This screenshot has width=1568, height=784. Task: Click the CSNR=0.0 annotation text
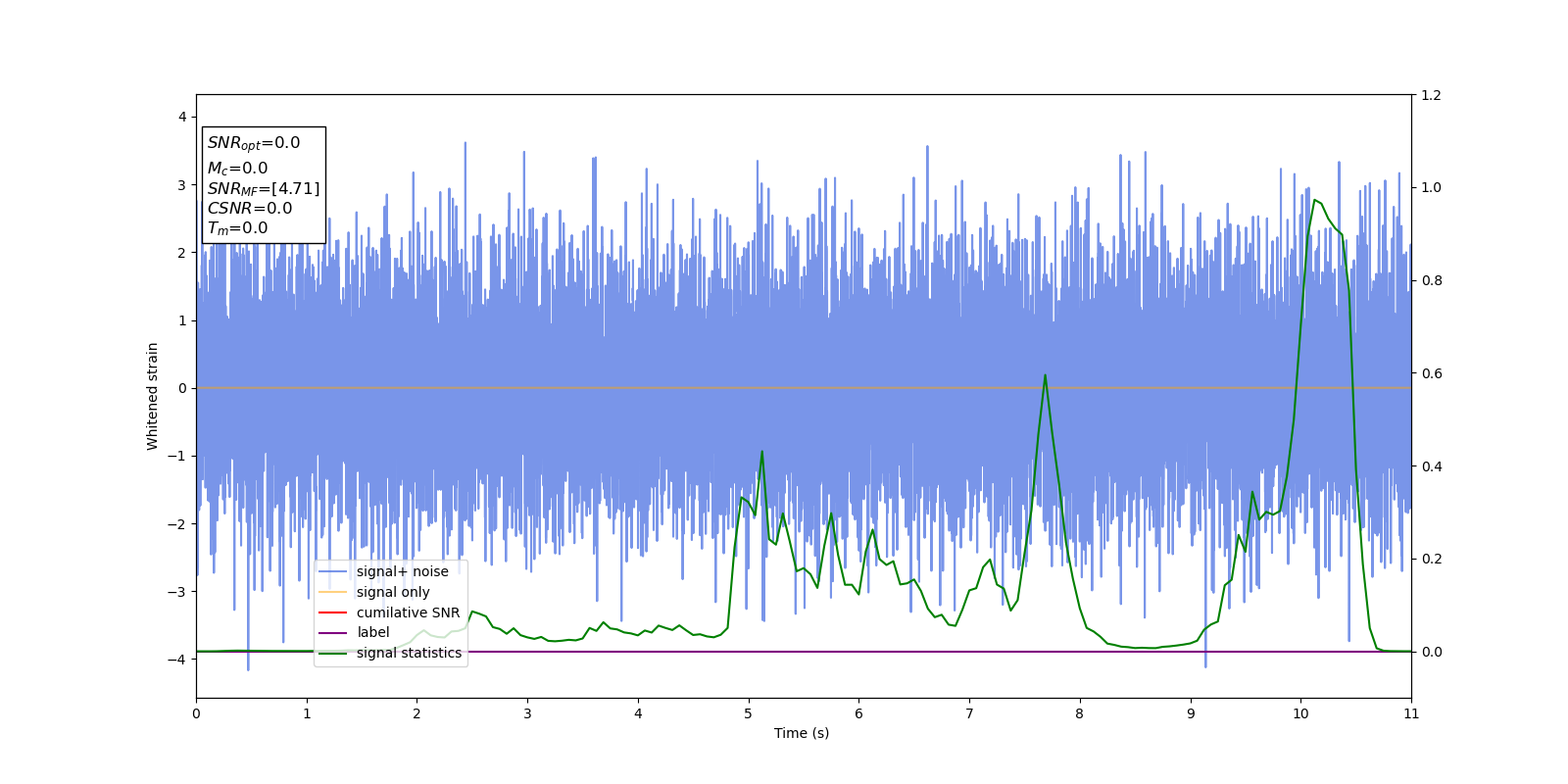250,208
